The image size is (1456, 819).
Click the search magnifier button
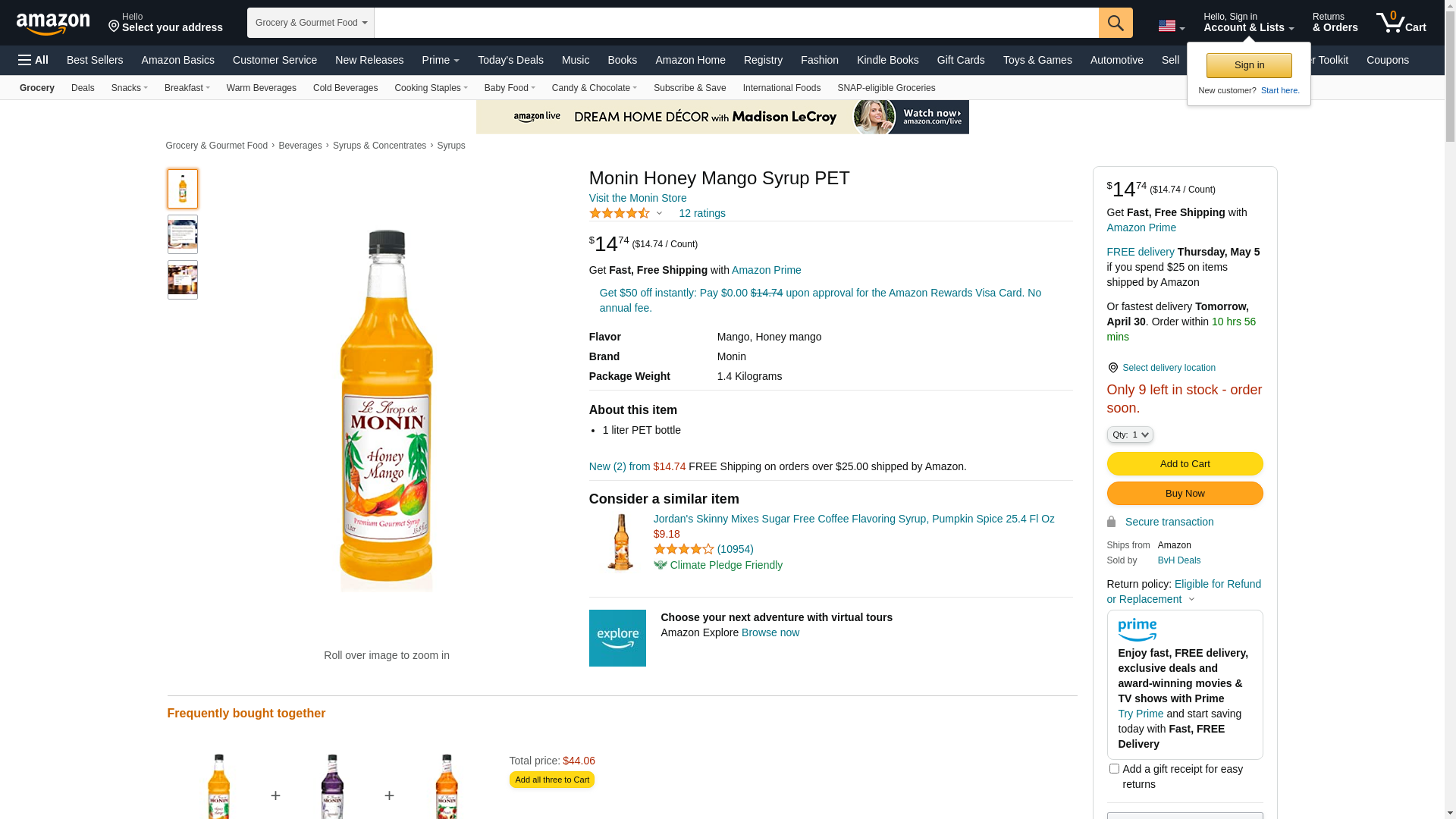[1116, 23]
